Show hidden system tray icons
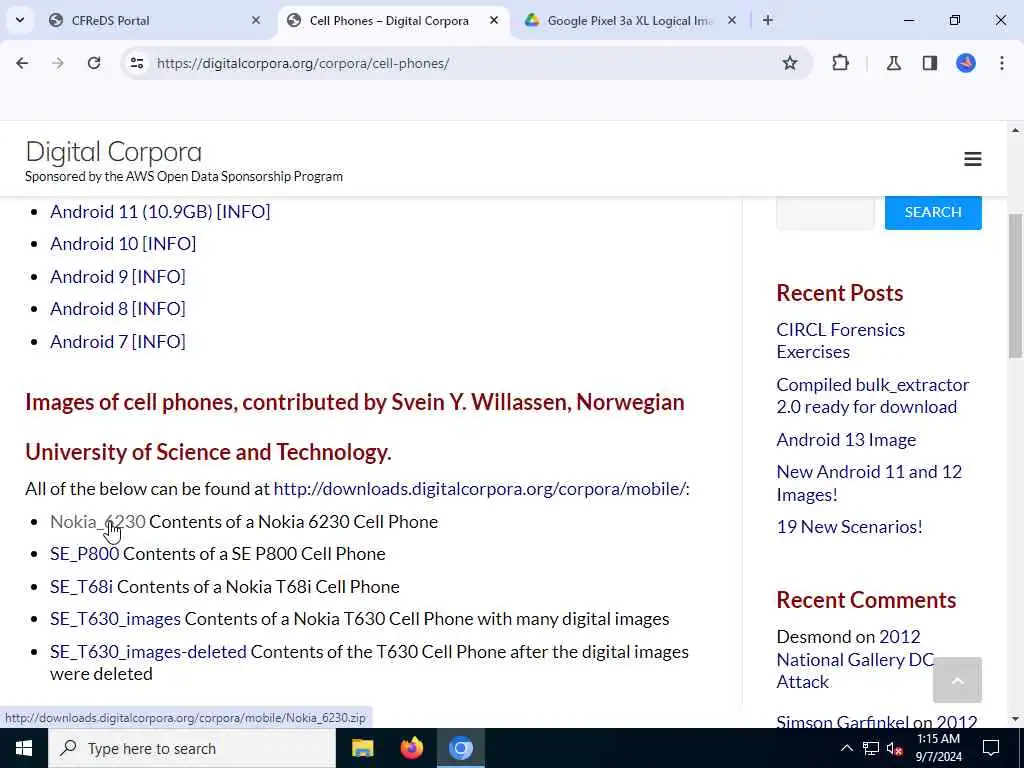Image resolution: width=1024 pixels, height=768 pixels. [846, 748]
